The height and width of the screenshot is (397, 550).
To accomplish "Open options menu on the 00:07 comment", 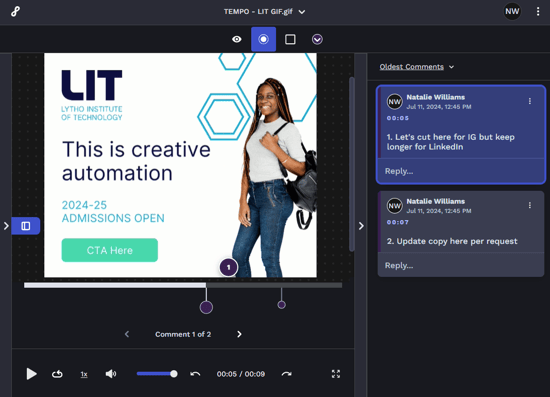I will [530, 205].
